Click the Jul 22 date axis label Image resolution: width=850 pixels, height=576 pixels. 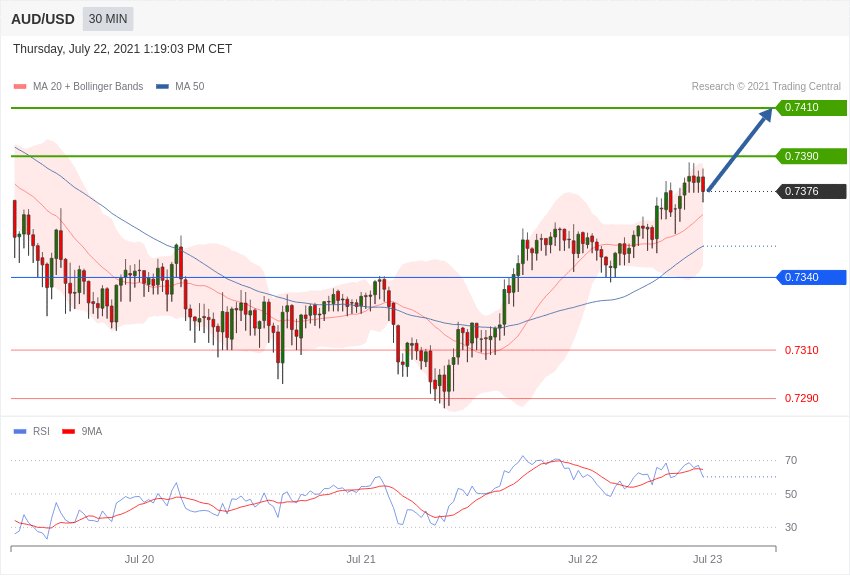tap(583, 559)
